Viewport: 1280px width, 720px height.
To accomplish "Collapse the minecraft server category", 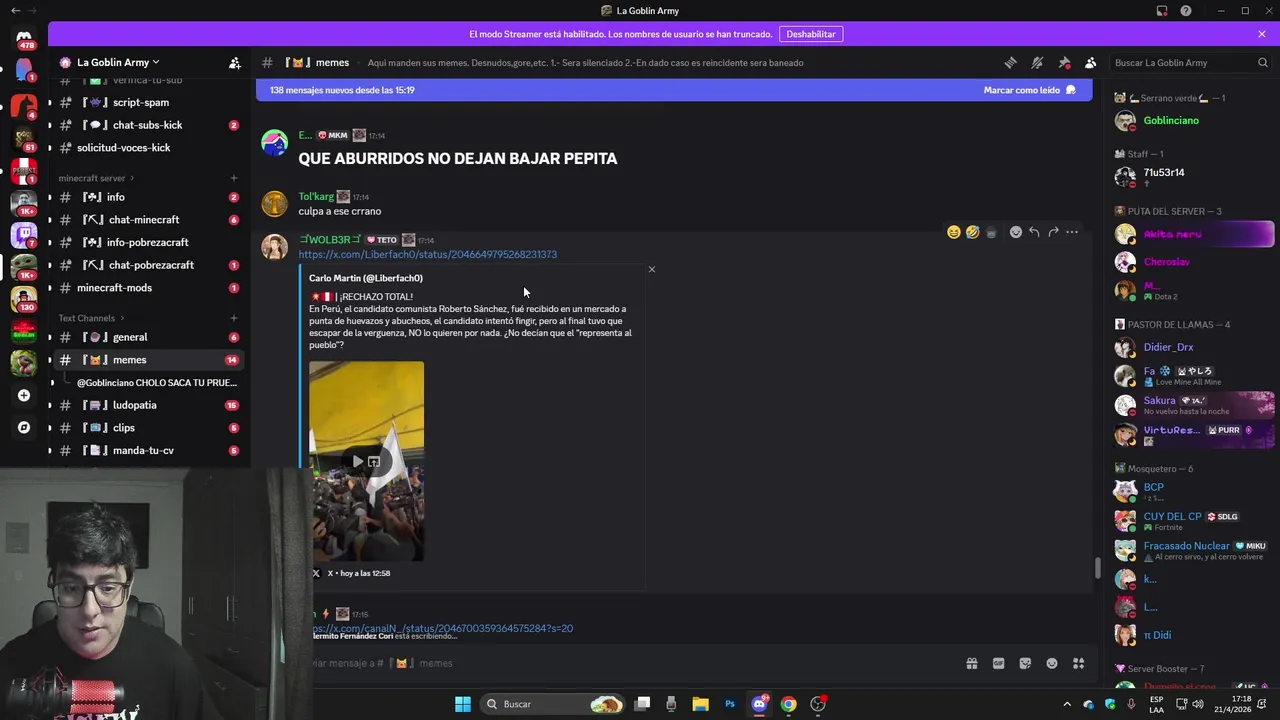I will tap(96, 178).
